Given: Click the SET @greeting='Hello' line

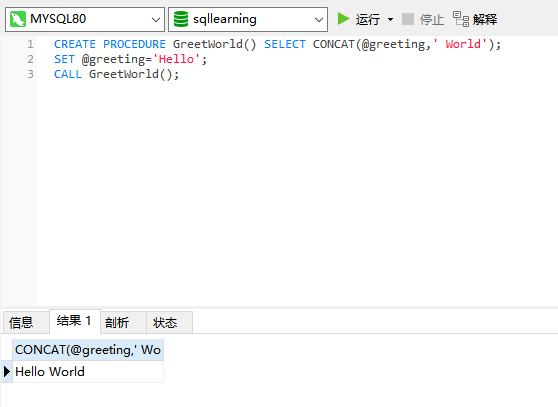Looking at the screenshot, I should click(x=130, y=59).
